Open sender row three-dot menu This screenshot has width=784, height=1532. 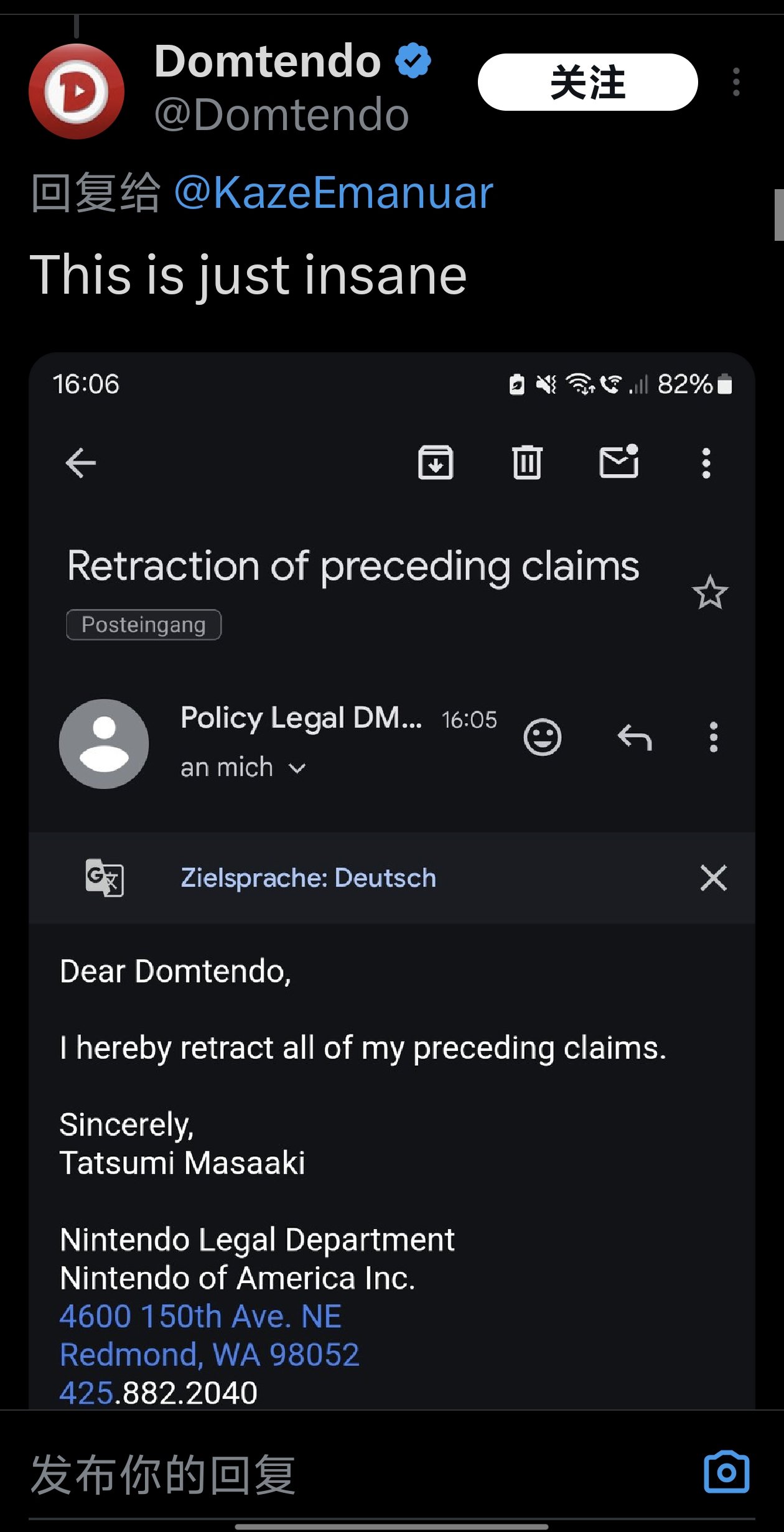pyautogui.click(x=713, y=737)
